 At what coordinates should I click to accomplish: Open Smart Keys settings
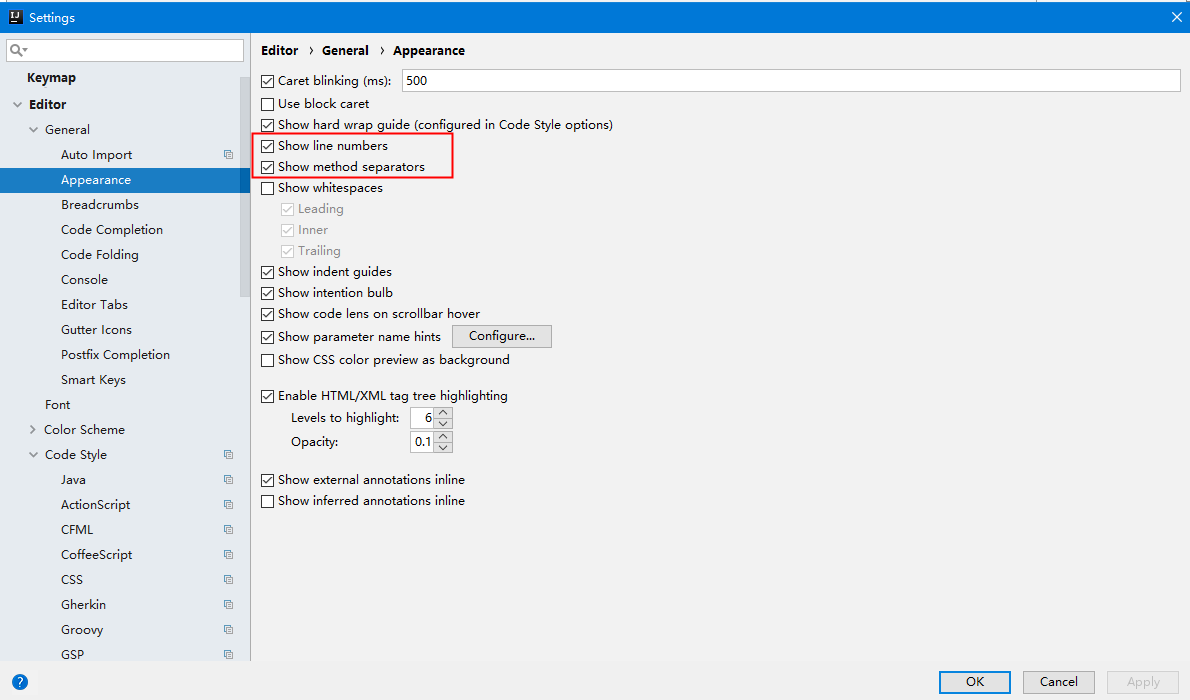[x=93, y=380]
